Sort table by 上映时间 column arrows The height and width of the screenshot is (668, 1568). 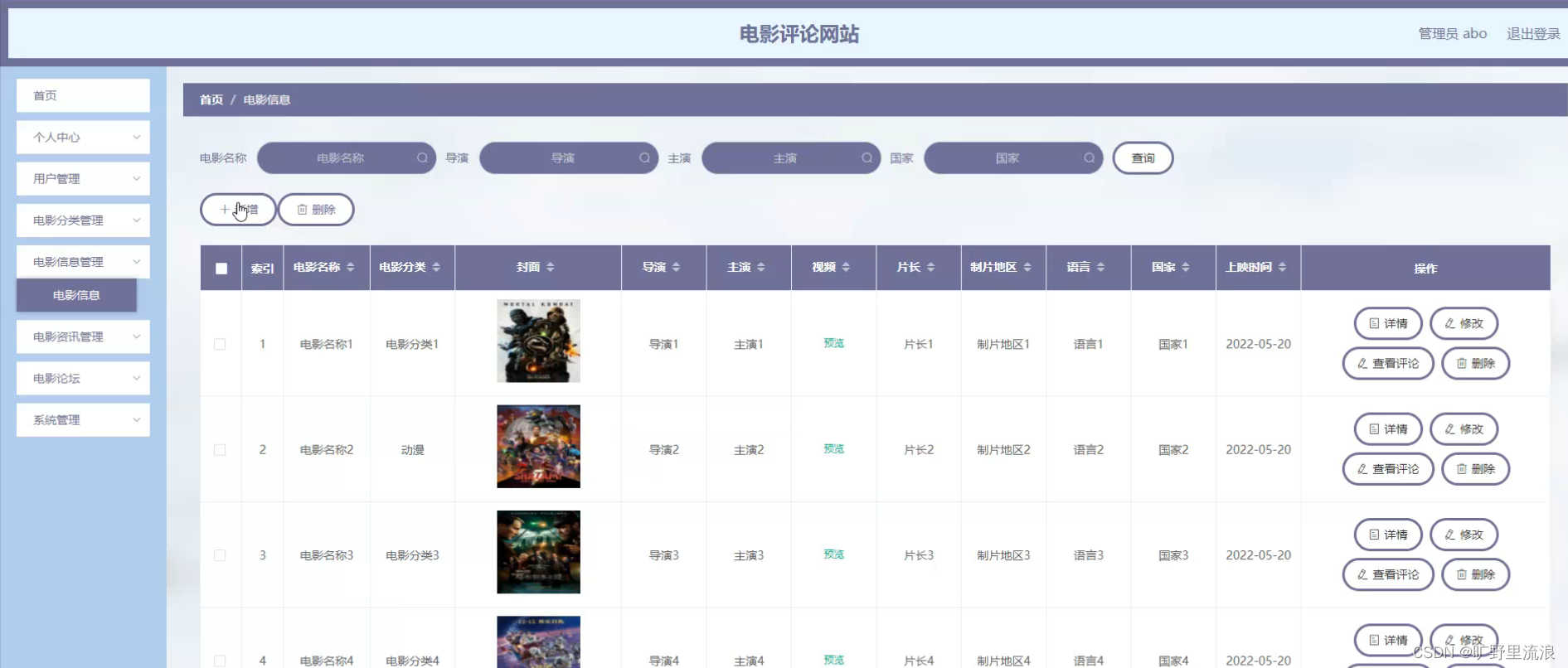[x=1282, y=267]
